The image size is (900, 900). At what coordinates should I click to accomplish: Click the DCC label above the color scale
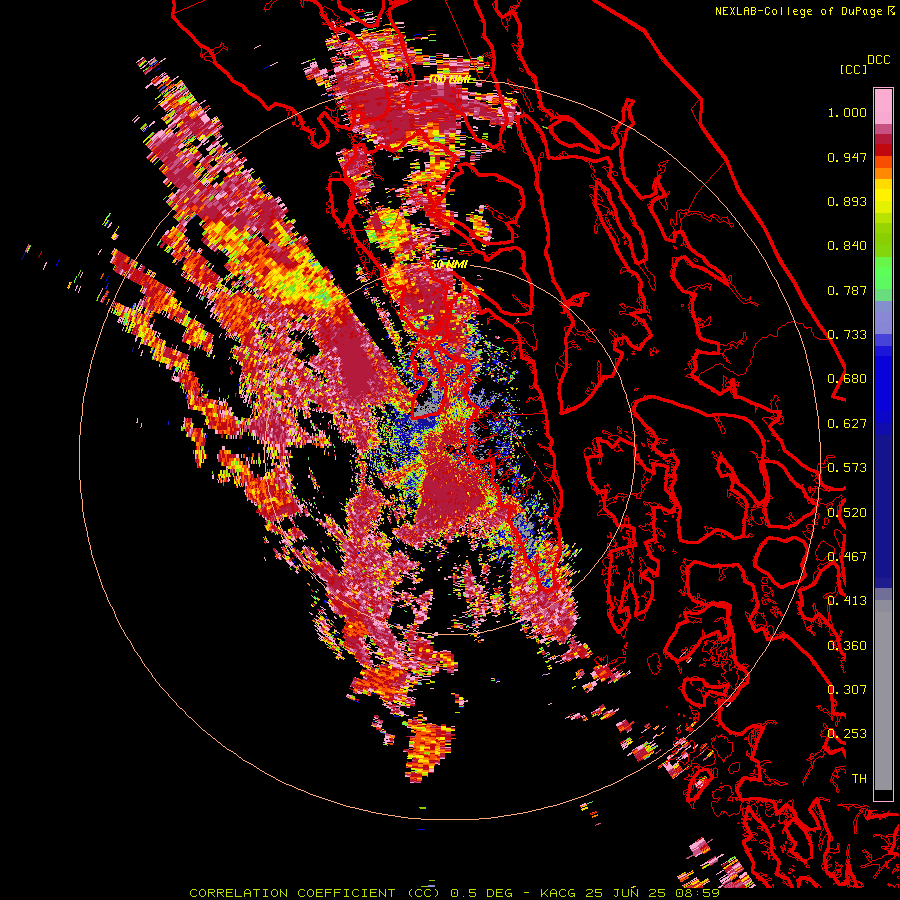878,60
